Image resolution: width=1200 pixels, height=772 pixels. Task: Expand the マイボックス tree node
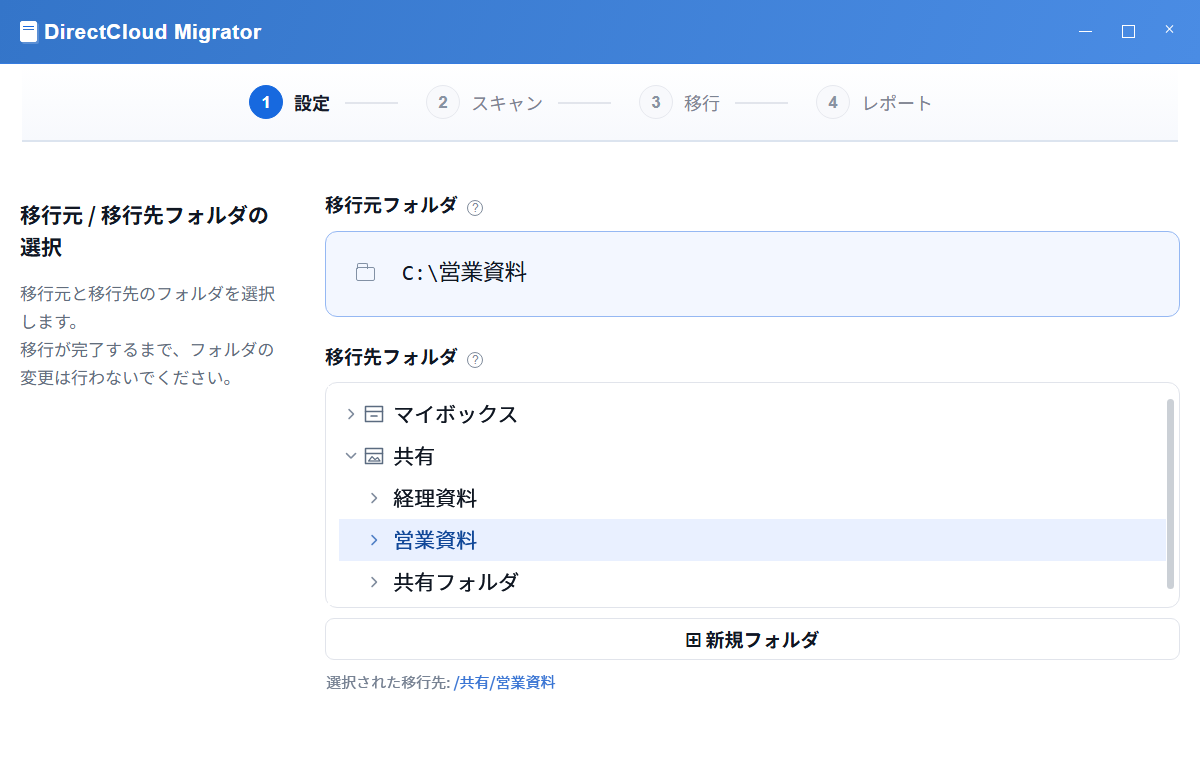[x=350, y=414]
